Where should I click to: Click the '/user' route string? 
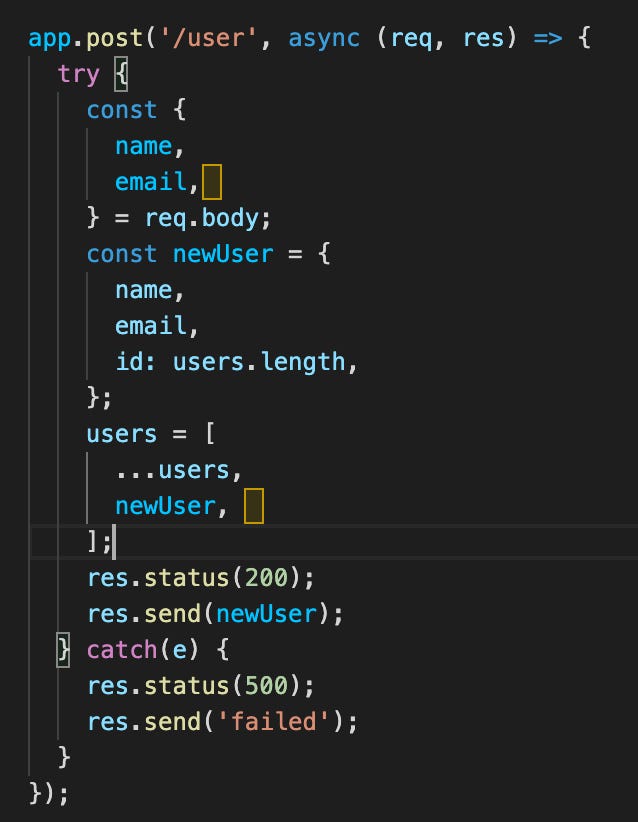[208, 38]
